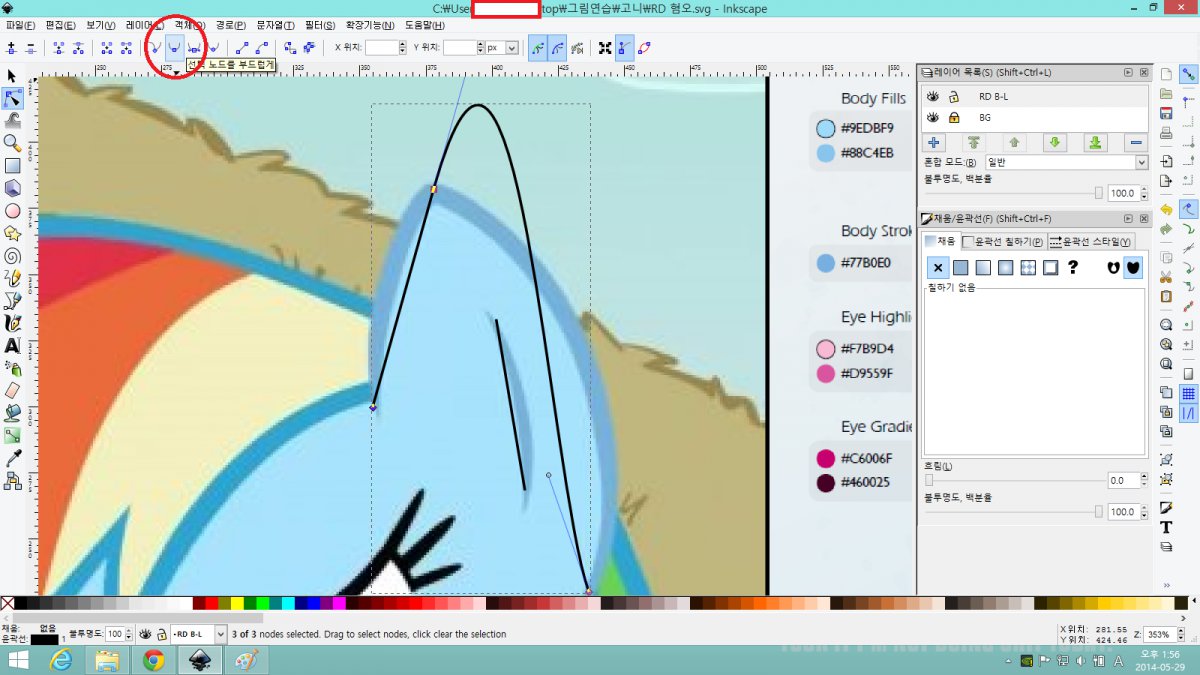The image size is (1200, 675).
Task: Select no paint X fill button
Action: (938, 268)
